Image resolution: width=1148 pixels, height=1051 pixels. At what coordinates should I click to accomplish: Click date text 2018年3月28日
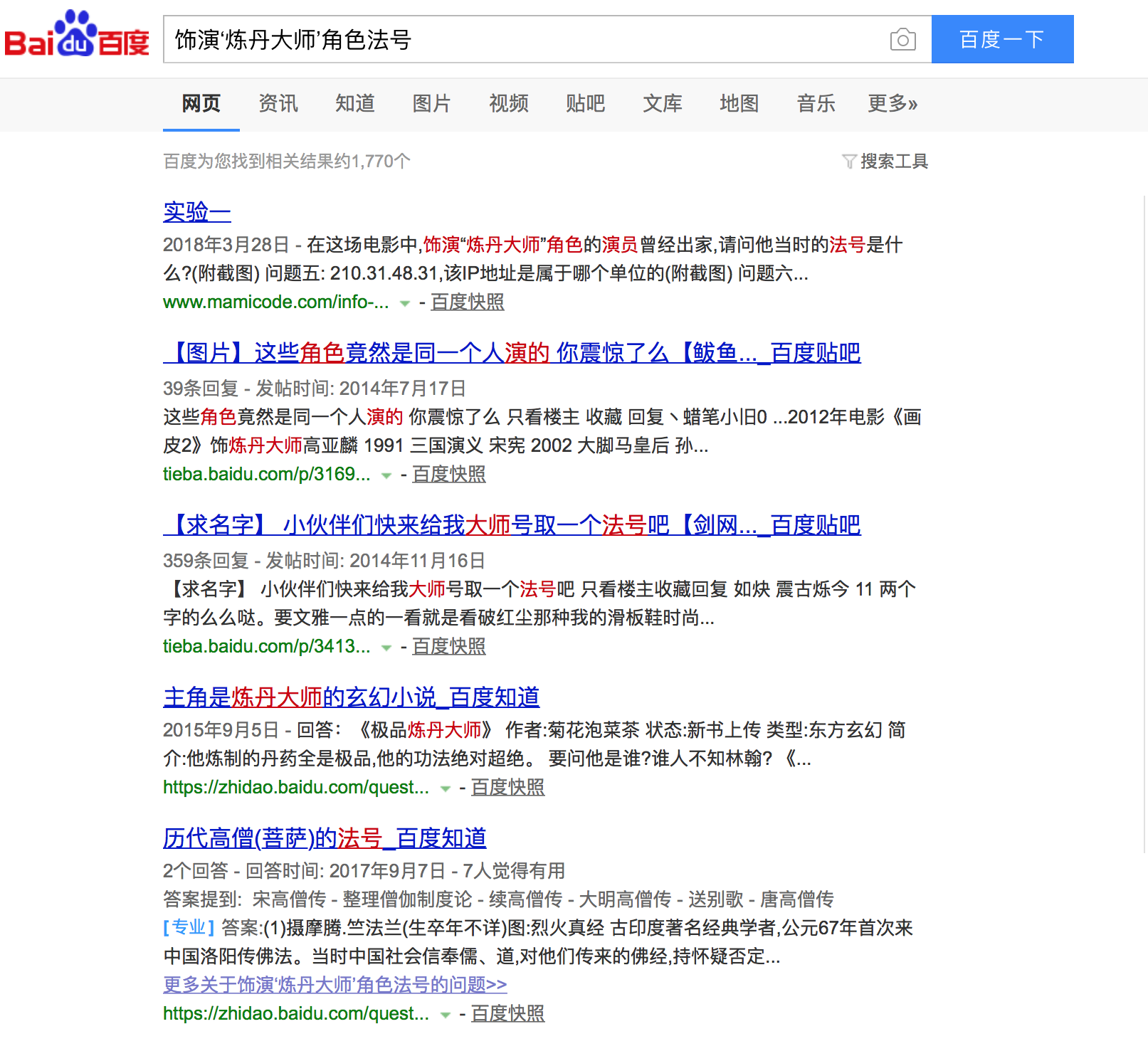[x=226, y=245]
